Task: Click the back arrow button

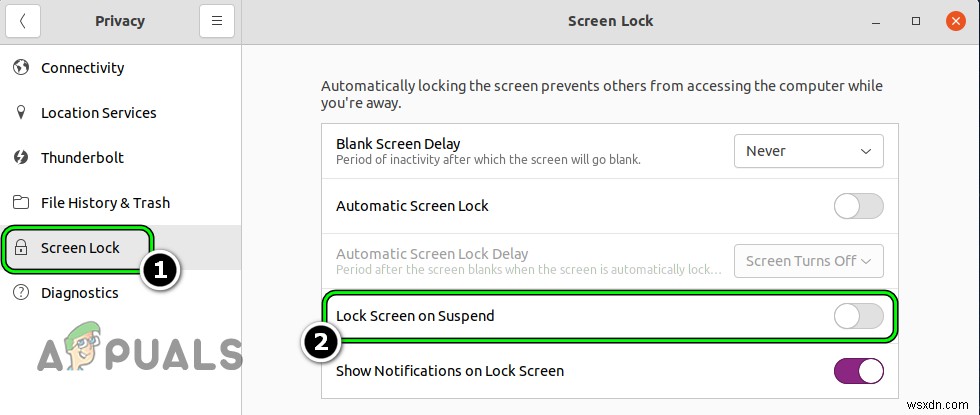Action: (x=23, y=21)
